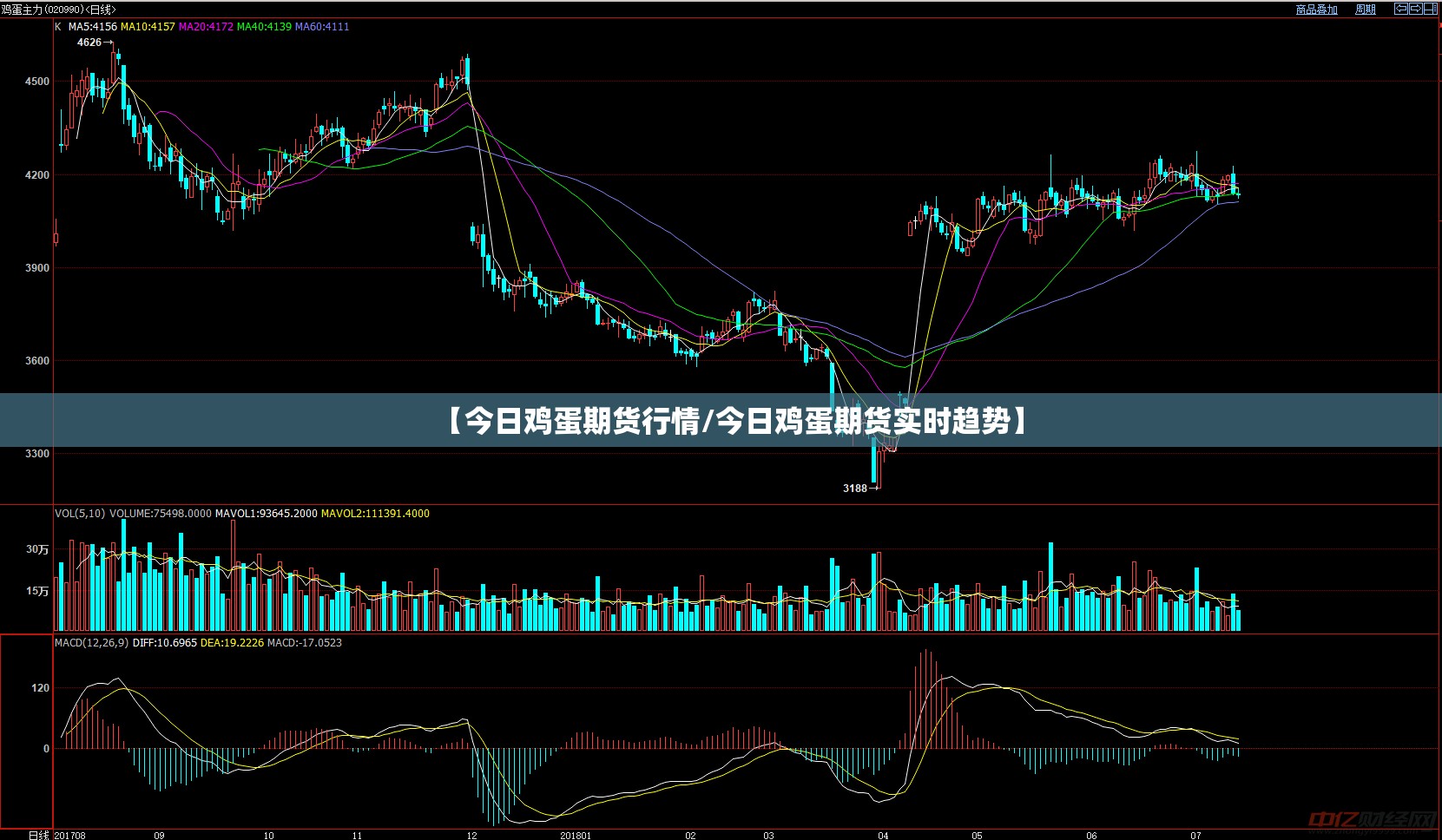Viewport: 1442px width, 840px height.
Task: Click the MAVOL2:111391.4000 value
Action: click(375, 514)
